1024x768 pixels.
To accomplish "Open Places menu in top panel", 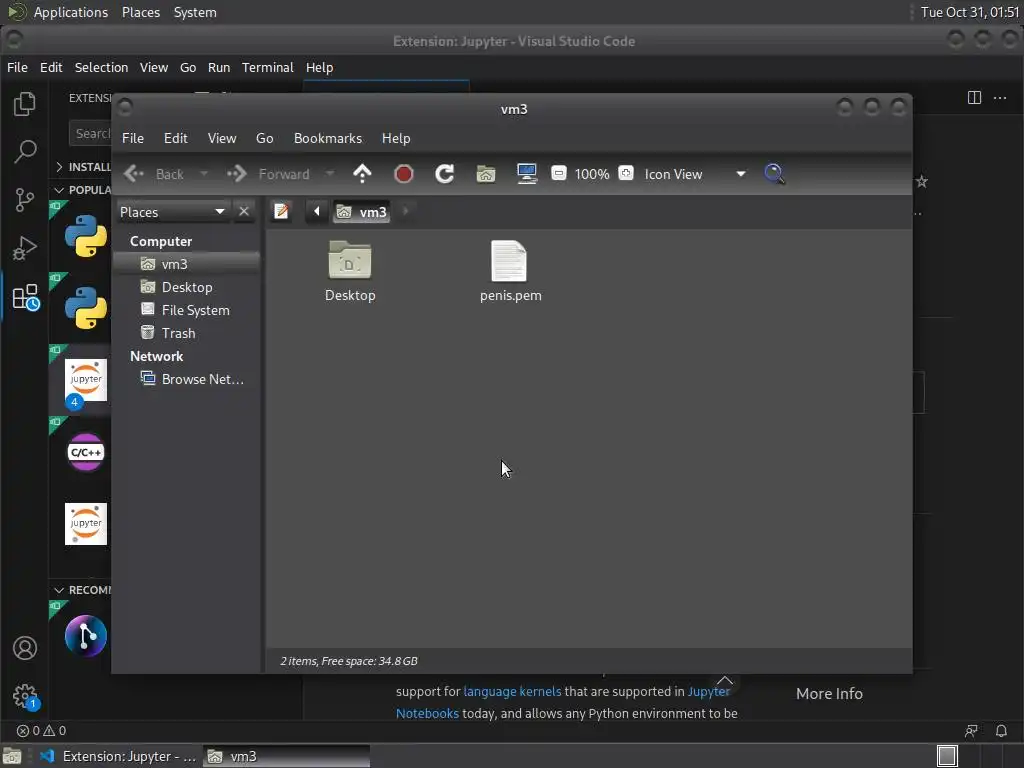I will click(141, 12).
